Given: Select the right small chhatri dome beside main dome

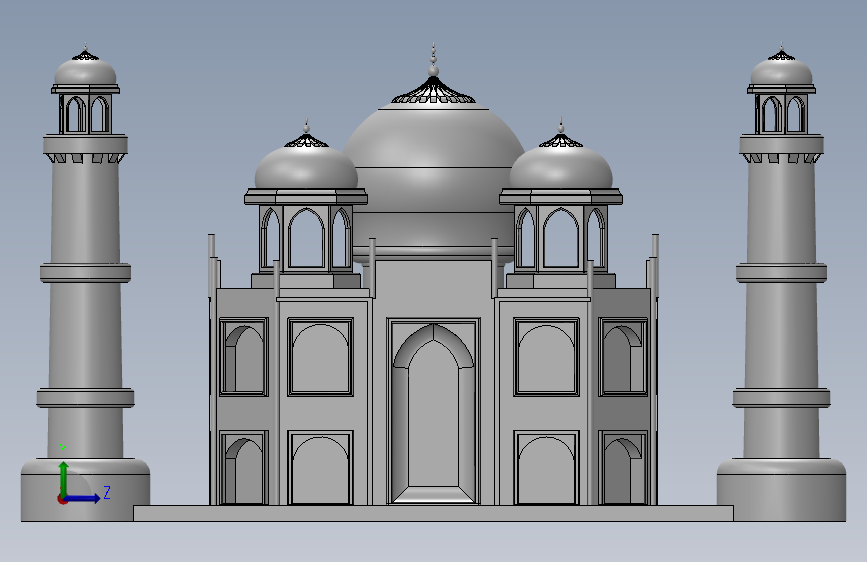Looking at the screenshot, I should point(561,168).
